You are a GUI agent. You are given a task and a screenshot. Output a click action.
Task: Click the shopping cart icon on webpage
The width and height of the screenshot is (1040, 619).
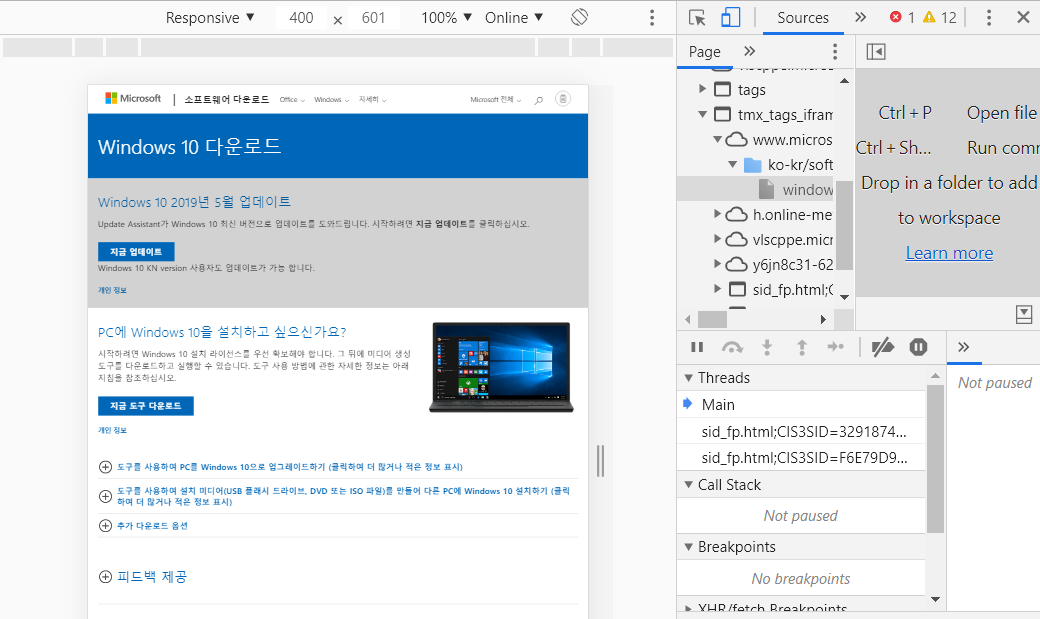tap(562, 99)
